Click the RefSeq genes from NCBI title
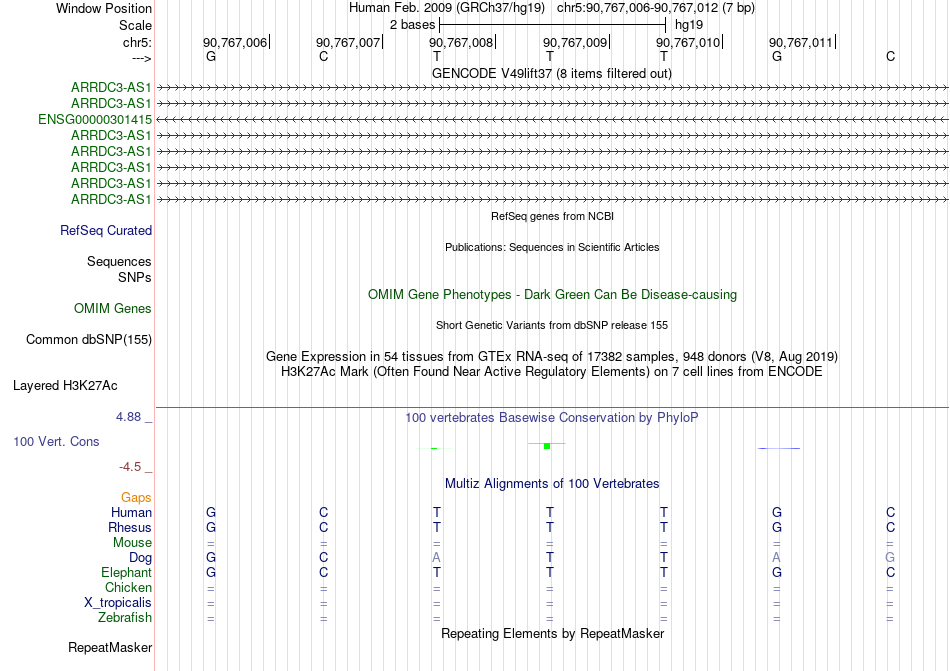The height and width of the screenshot is (671, 950). tap(553, 216)
